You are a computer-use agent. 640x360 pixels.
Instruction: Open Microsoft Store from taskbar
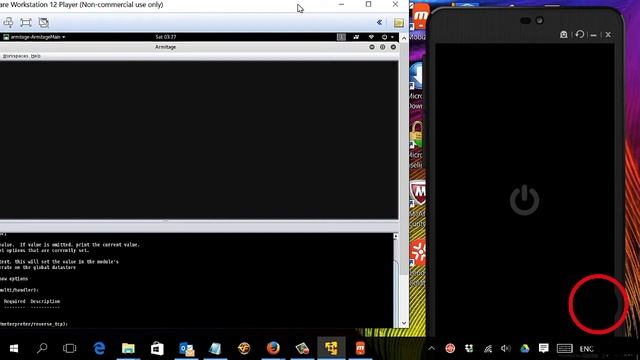pyautogui.click(x=157, y=348)
